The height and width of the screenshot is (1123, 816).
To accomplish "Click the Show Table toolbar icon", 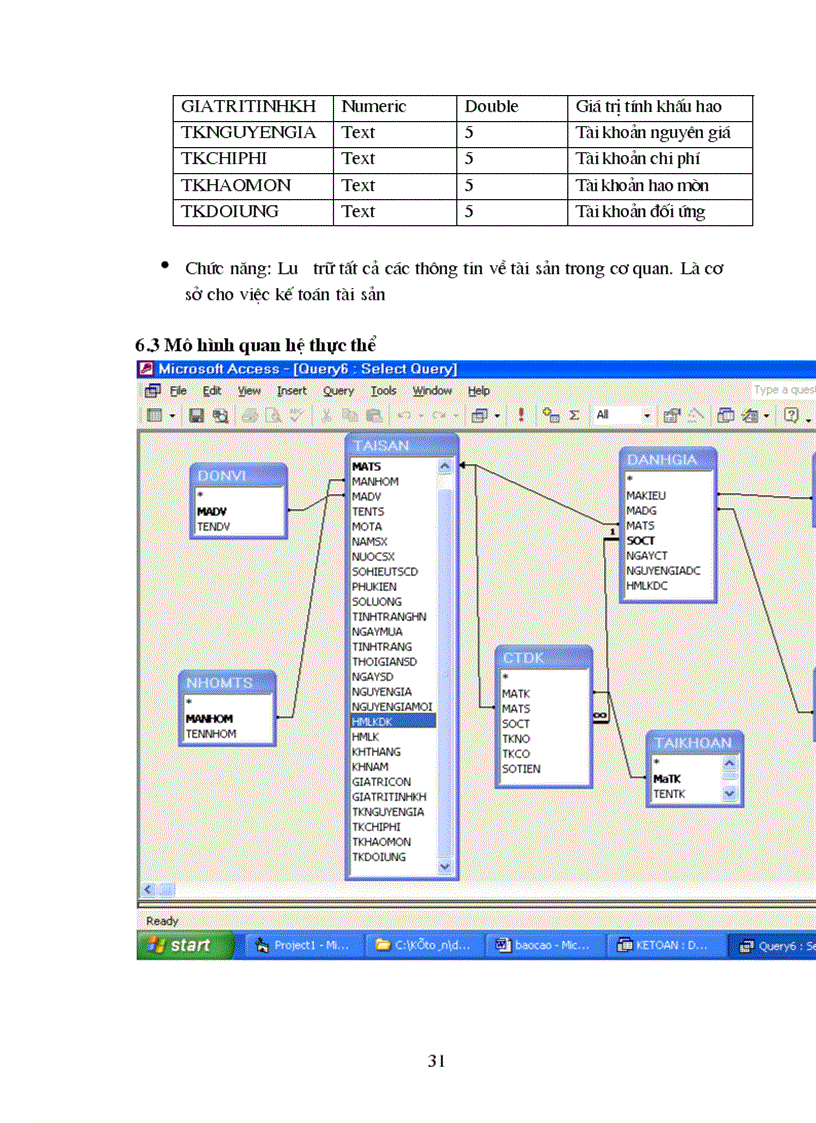I will 551,415.
